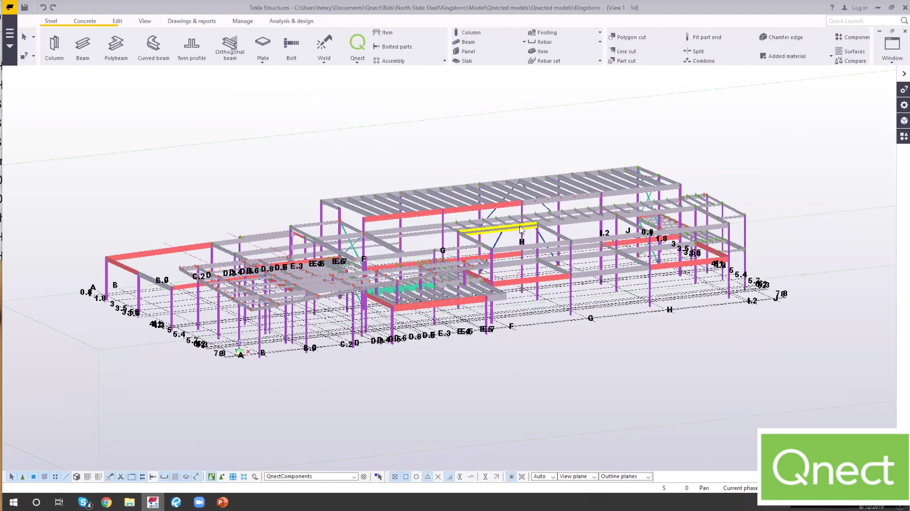Viewport: 910px width, 511px height.
Task: Choose the Curved beam tool
Action: point(153,48)
